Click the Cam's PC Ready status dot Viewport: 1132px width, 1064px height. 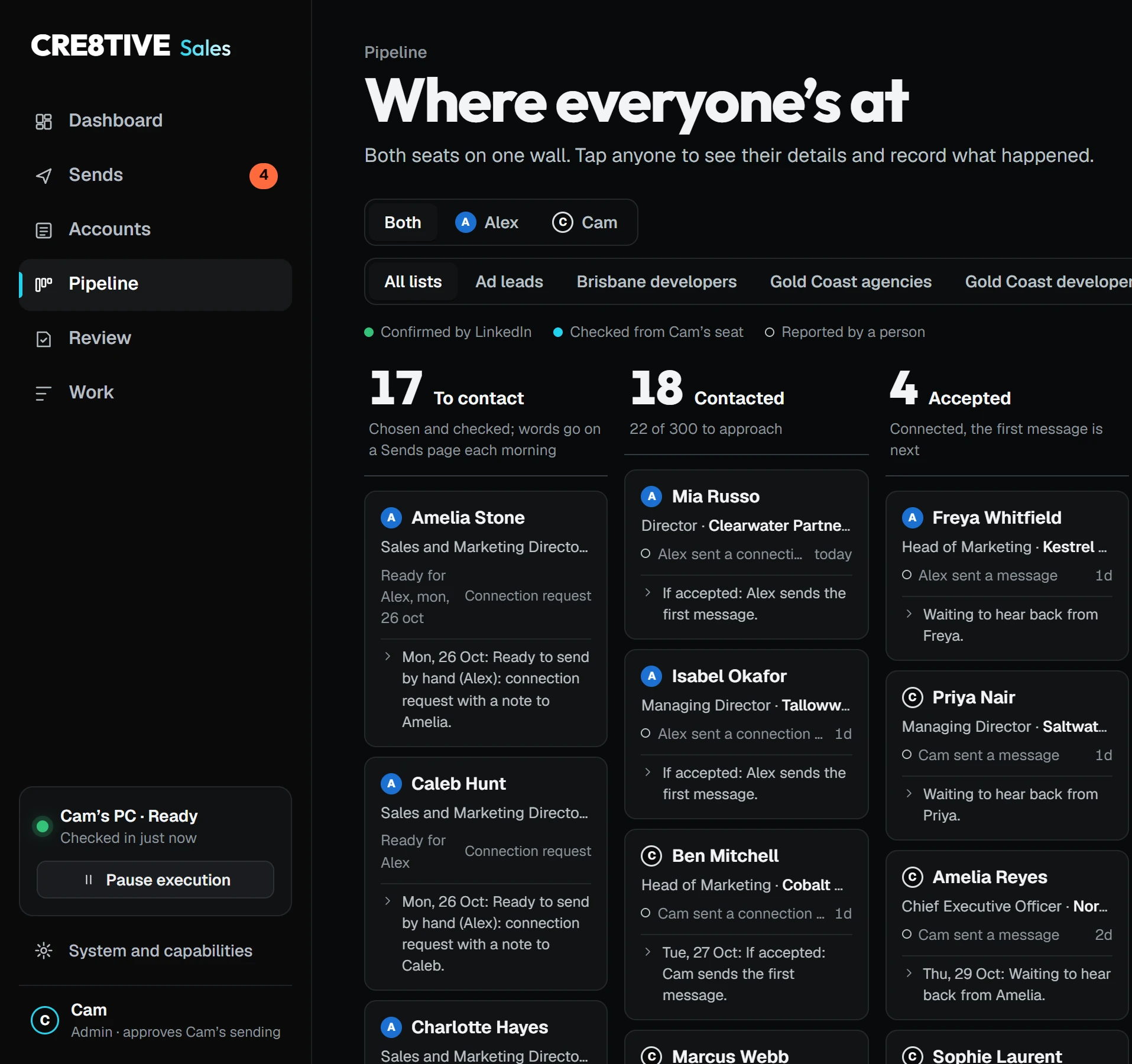click(43, 826)
